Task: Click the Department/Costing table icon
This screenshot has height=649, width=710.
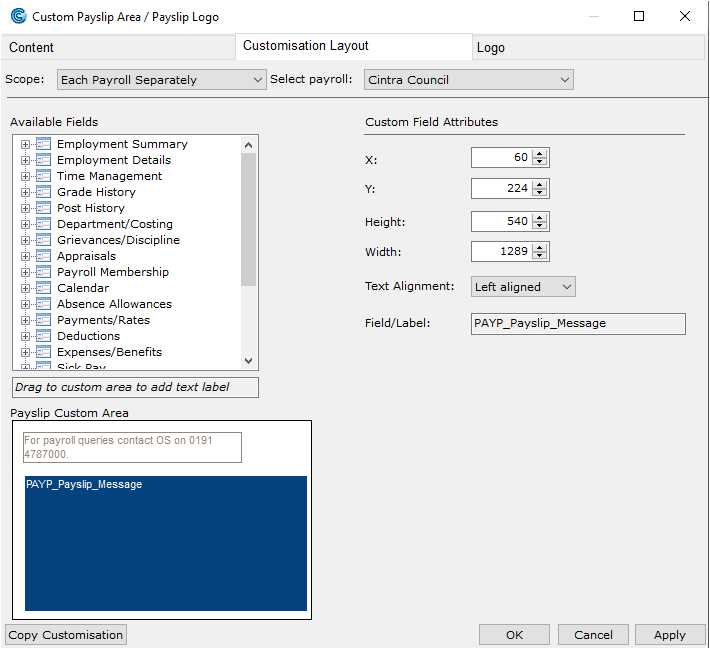Action: tap(43, 224)
